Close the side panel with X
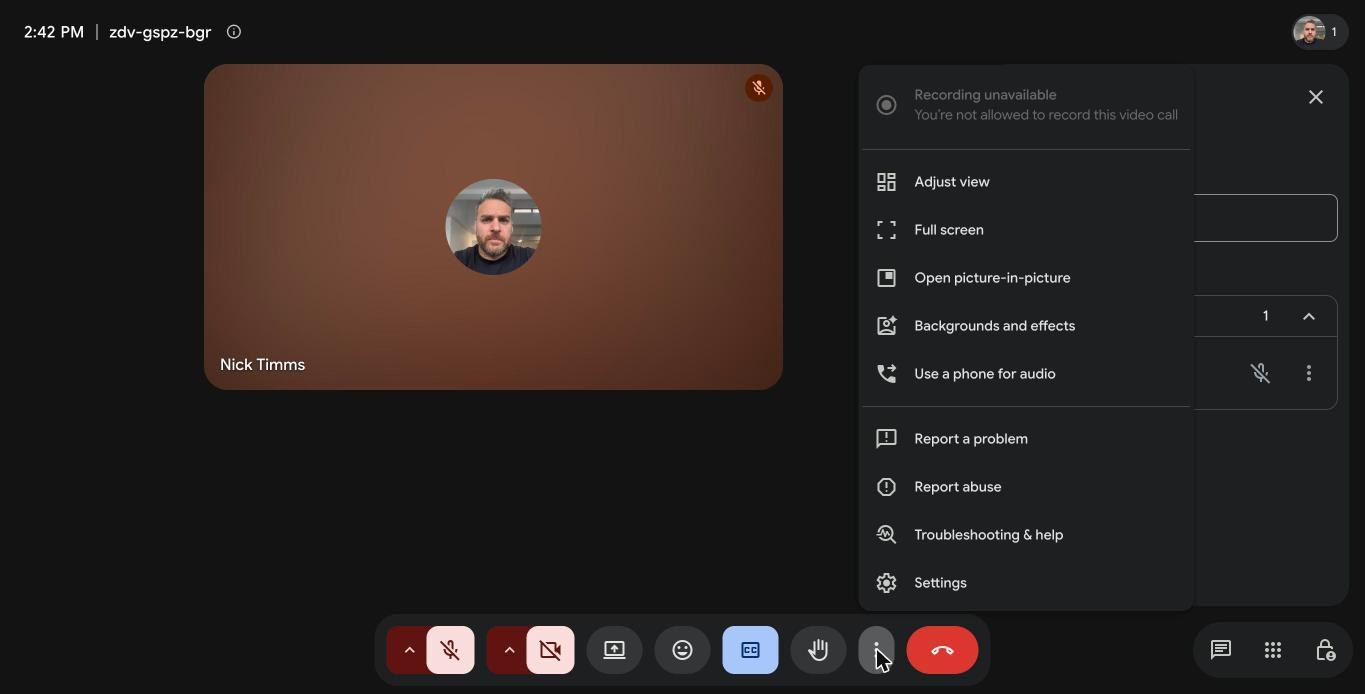The height and width of the screenshot is (694, 1365). coord(1316,97)
